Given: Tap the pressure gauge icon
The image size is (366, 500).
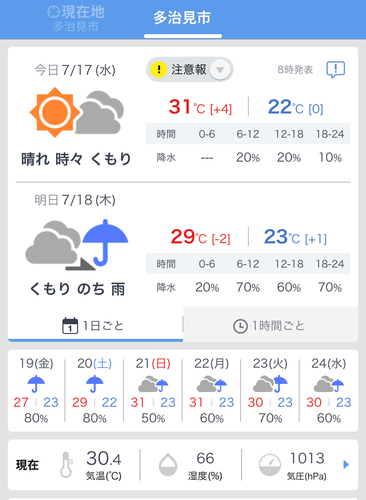Looking at the screenshot, I should (x=269, y=464).
